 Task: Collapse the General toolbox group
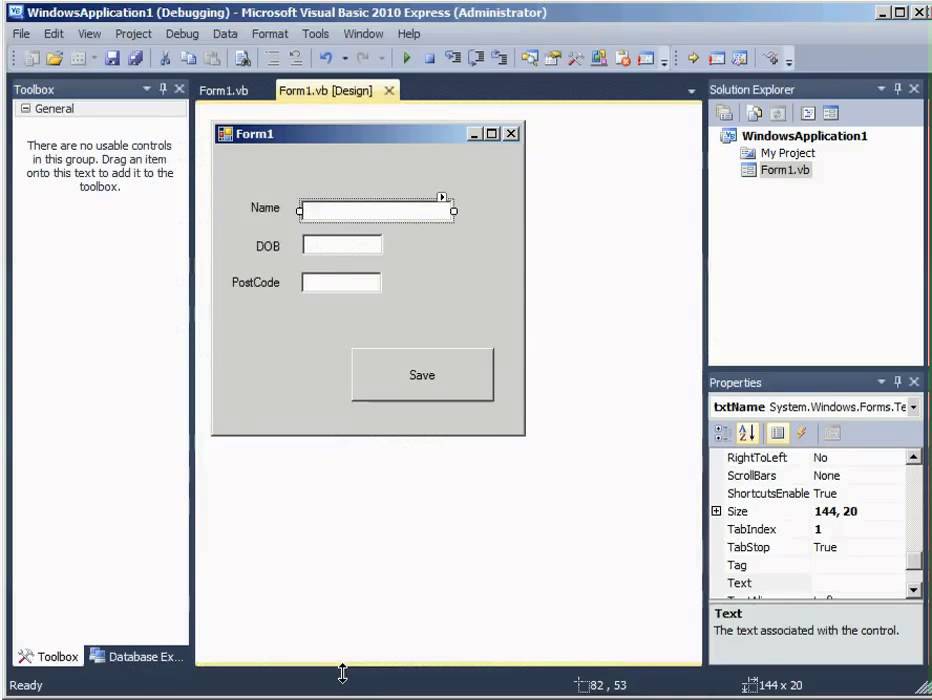click(x=26, y=108)
